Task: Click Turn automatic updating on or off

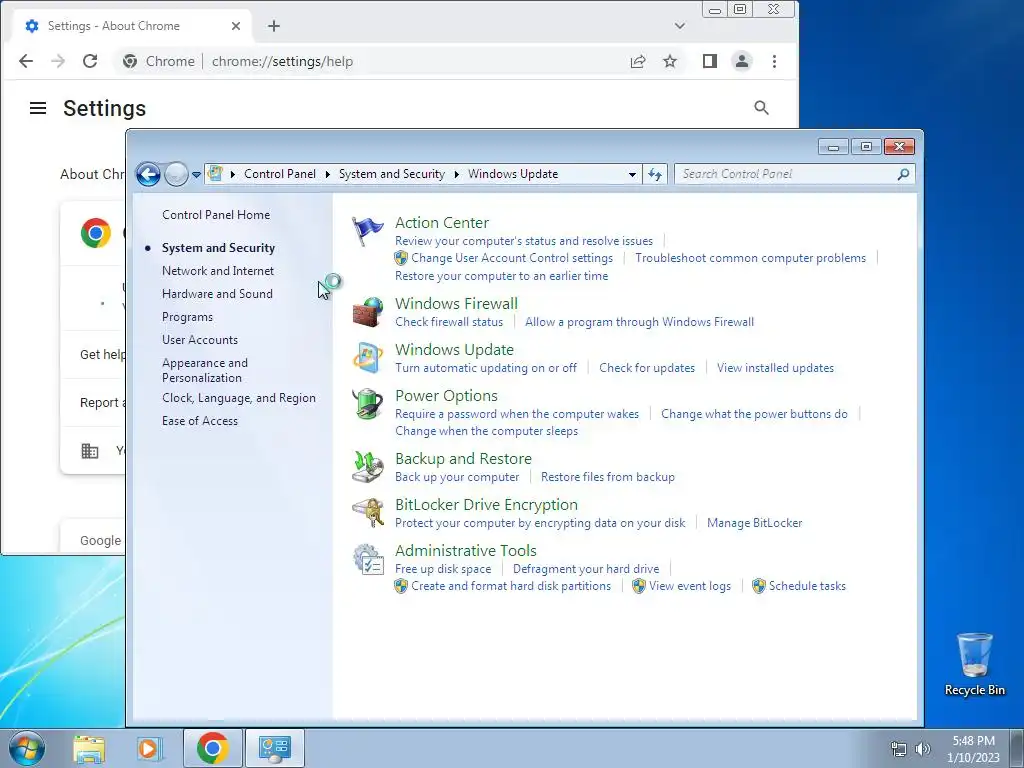Action: coord(486,368)
